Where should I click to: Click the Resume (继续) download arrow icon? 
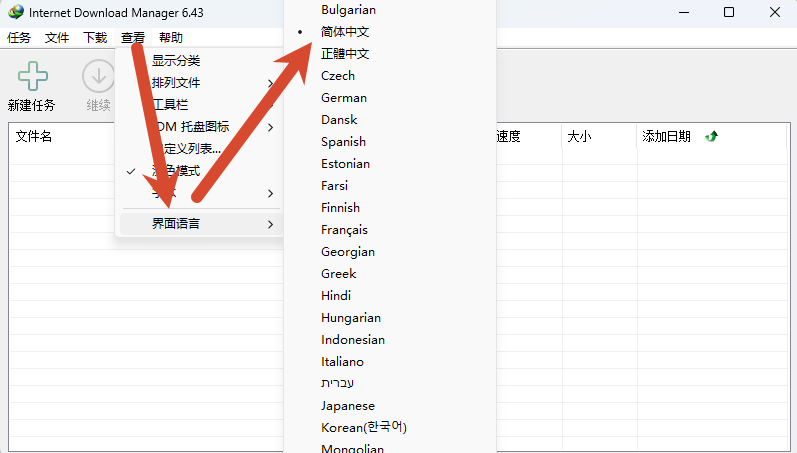click(99, 76)
